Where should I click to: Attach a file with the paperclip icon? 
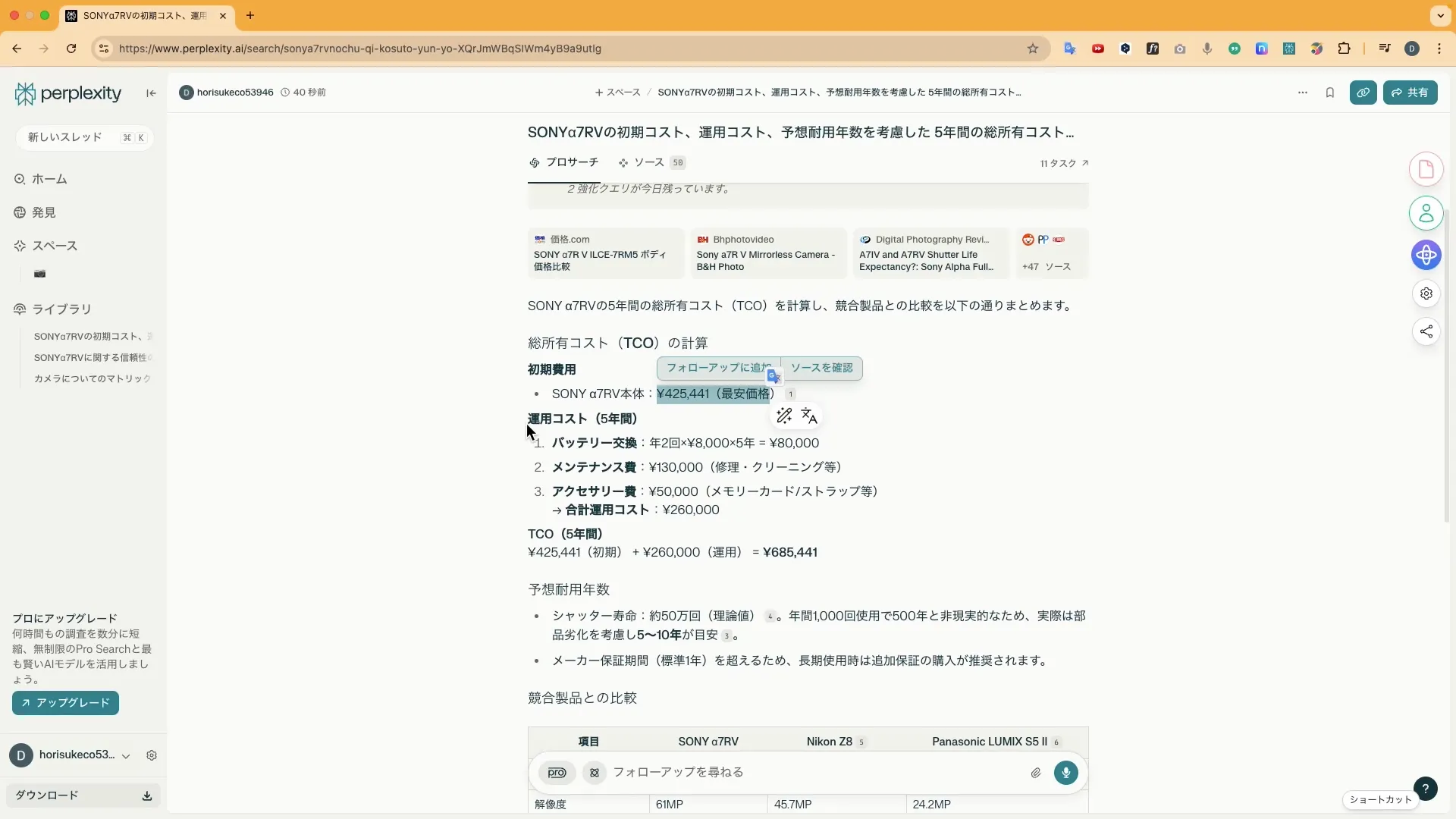[x=1036, y=773]
